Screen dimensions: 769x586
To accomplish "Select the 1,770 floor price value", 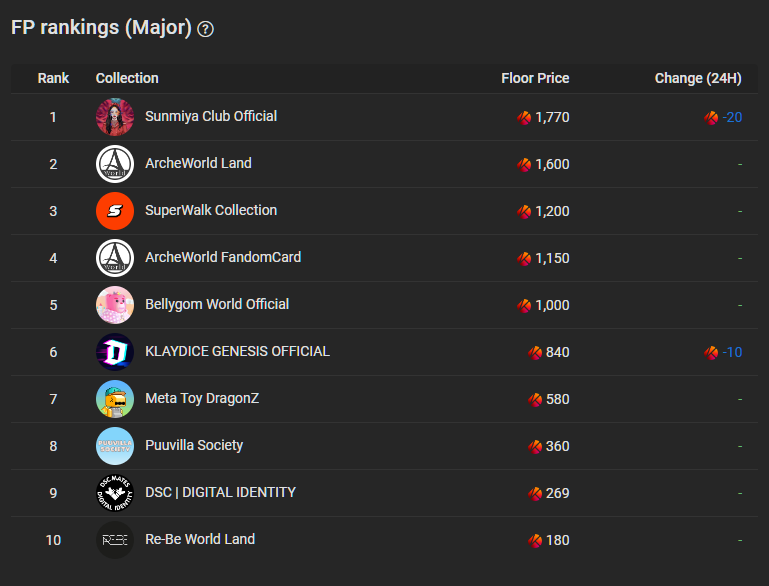I will point(552,117).
